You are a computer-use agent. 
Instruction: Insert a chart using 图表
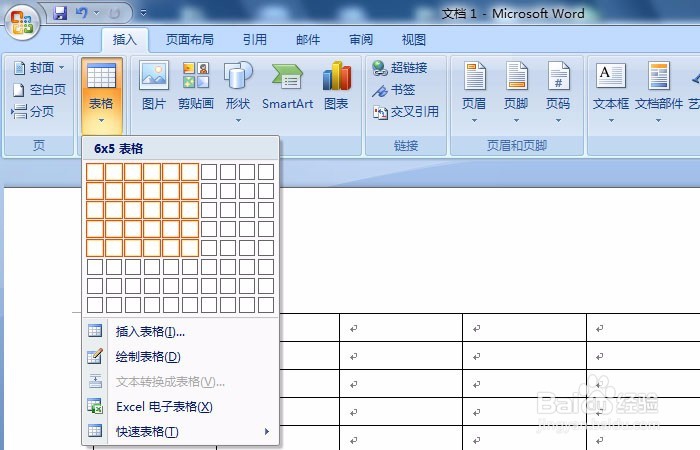point(337,86)
